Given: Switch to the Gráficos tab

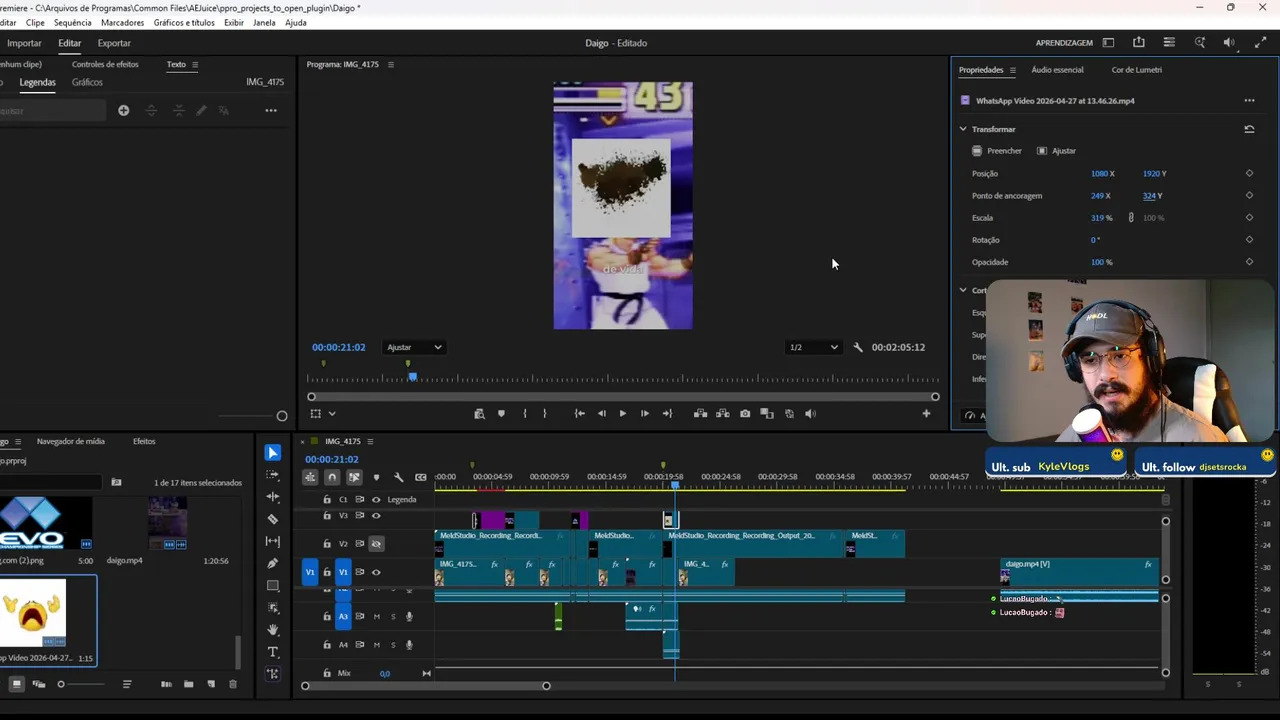Looking at the screenshot, I should coord(87,82).
